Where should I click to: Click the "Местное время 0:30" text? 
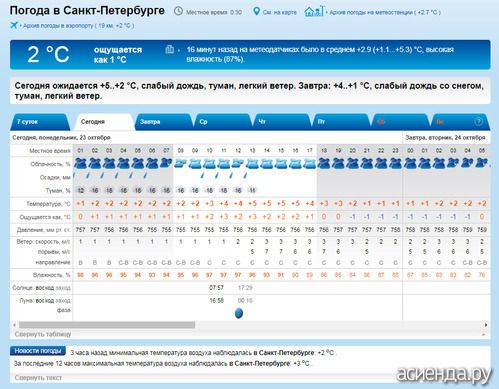click(214, 12)
